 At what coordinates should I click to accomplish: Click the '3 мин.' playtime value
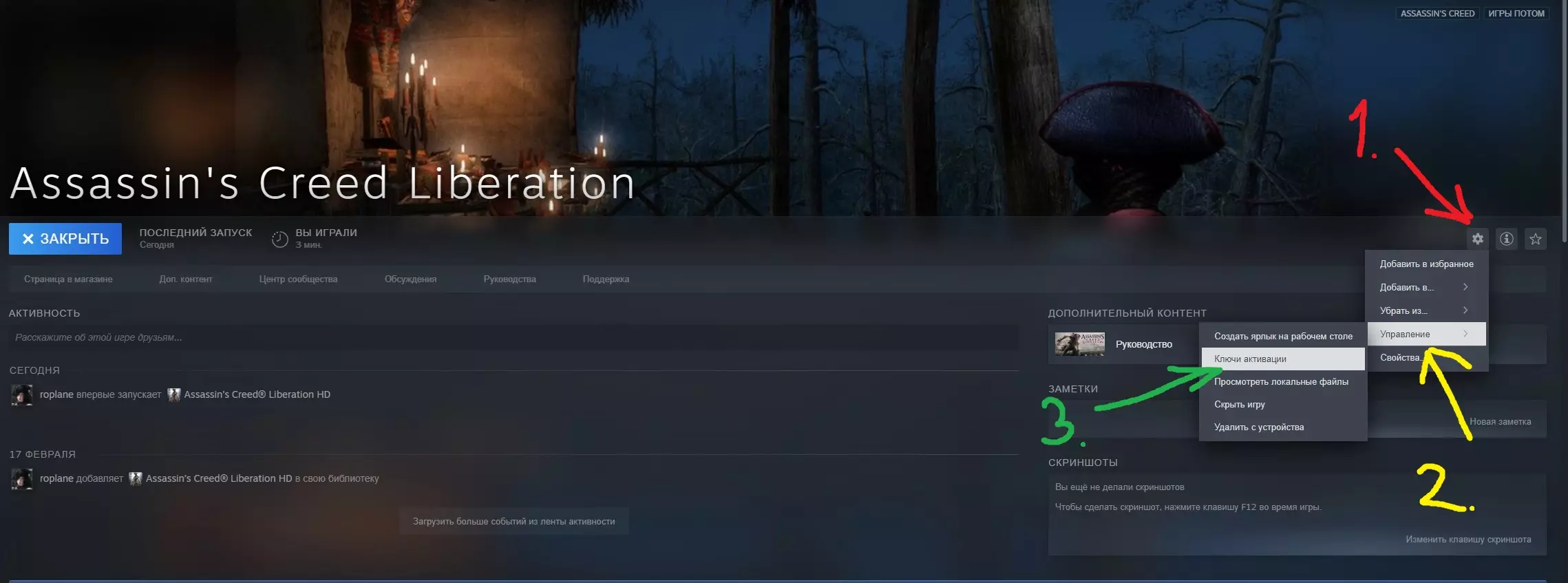[x=309, y=246]
